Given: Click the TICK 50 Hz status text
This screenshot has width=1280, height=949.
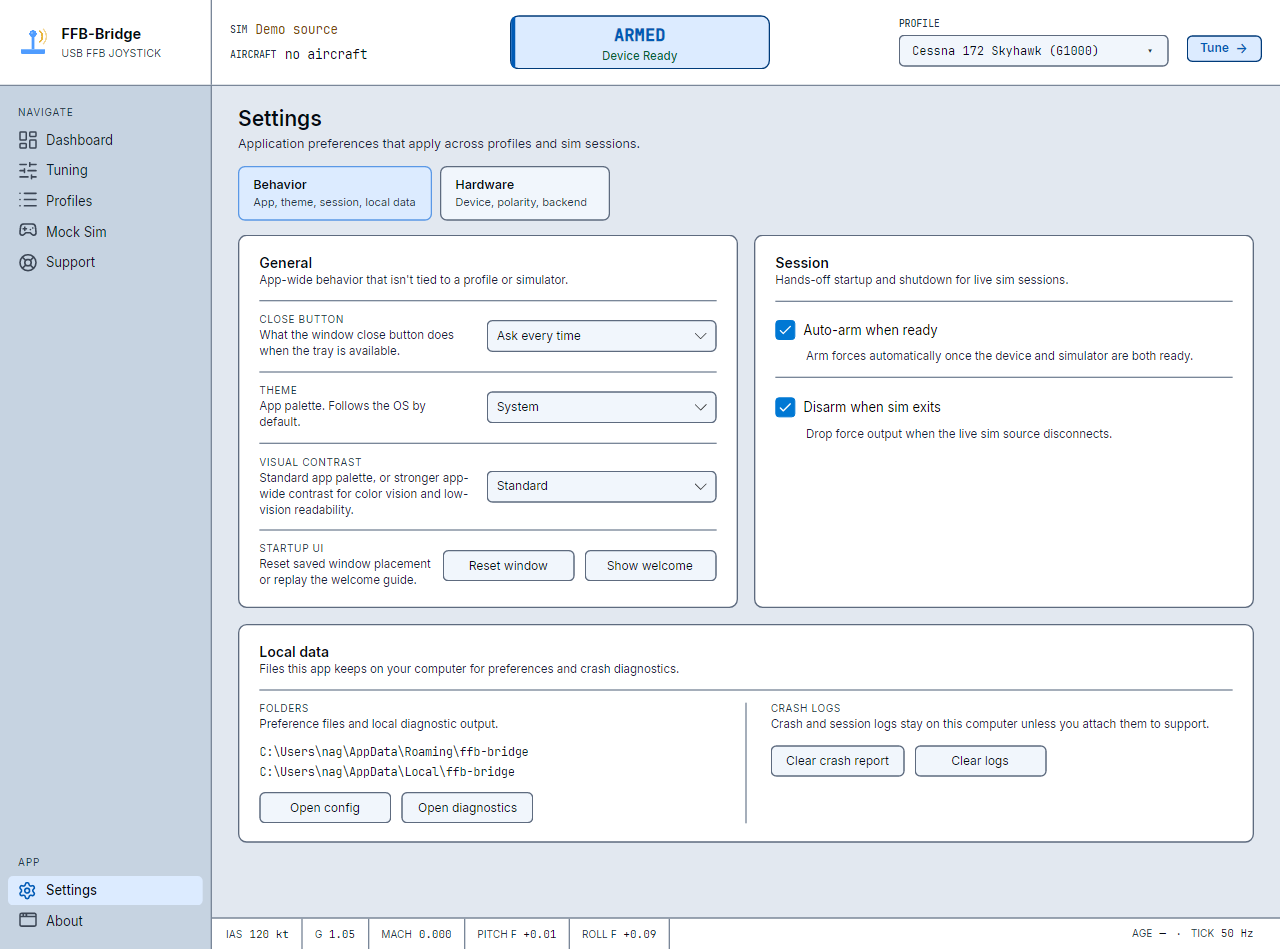Looking at the screenshot, I should (x=1222, y=933).
